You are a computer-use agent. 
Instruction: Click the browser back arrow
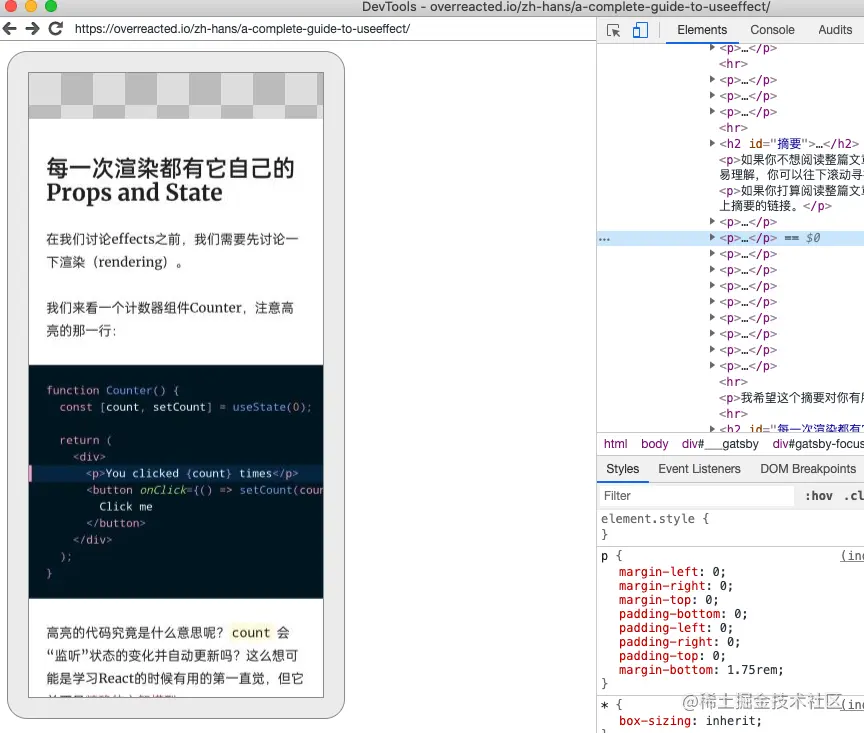pos(9,28)
